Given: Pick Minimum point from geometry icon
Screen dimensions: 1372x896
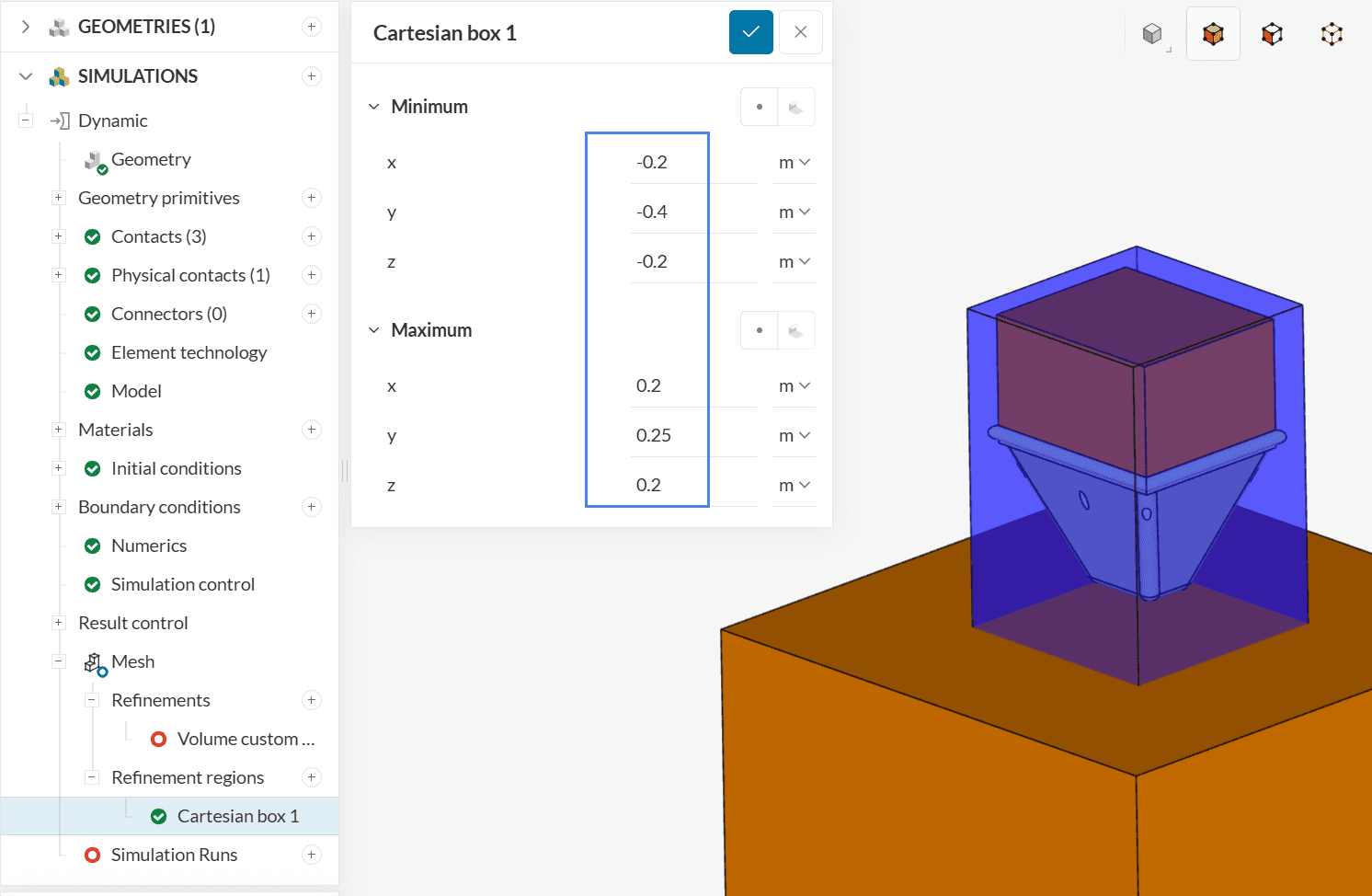Looking at the screenshot, I should tap(796, 107).
